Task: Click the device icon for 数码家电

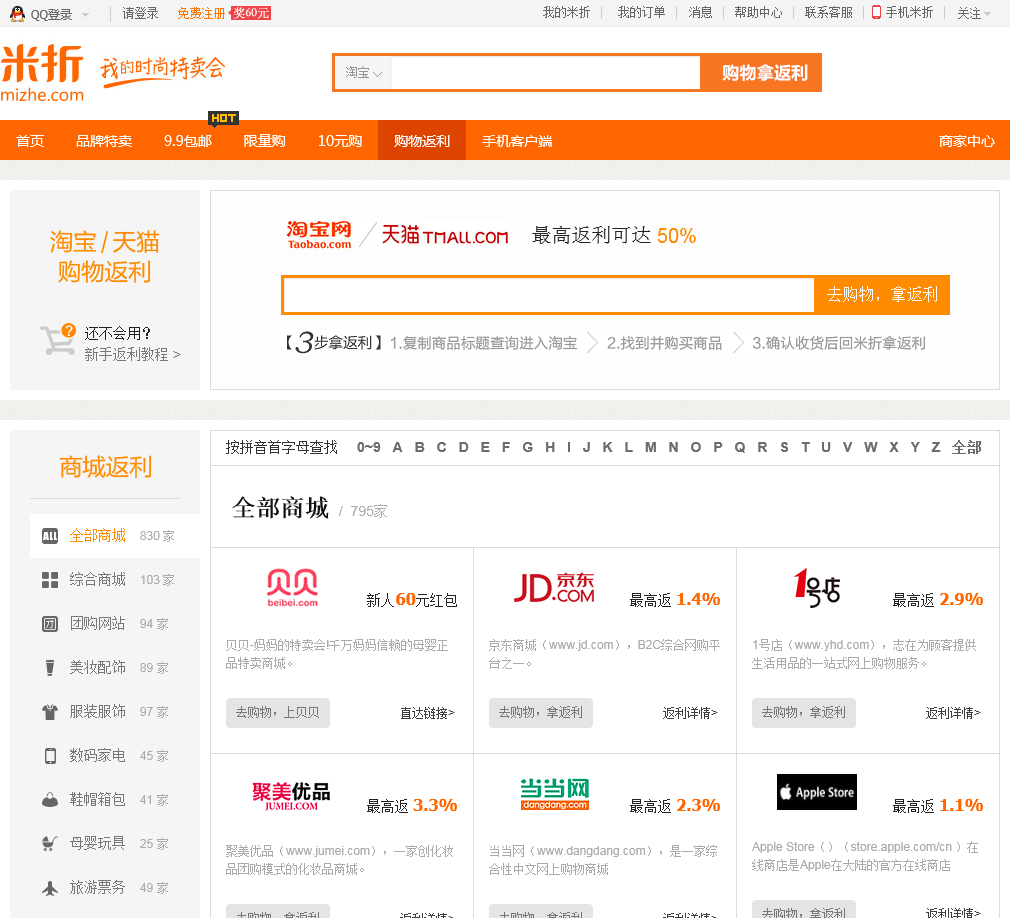Action: click(x=50, y=756)
